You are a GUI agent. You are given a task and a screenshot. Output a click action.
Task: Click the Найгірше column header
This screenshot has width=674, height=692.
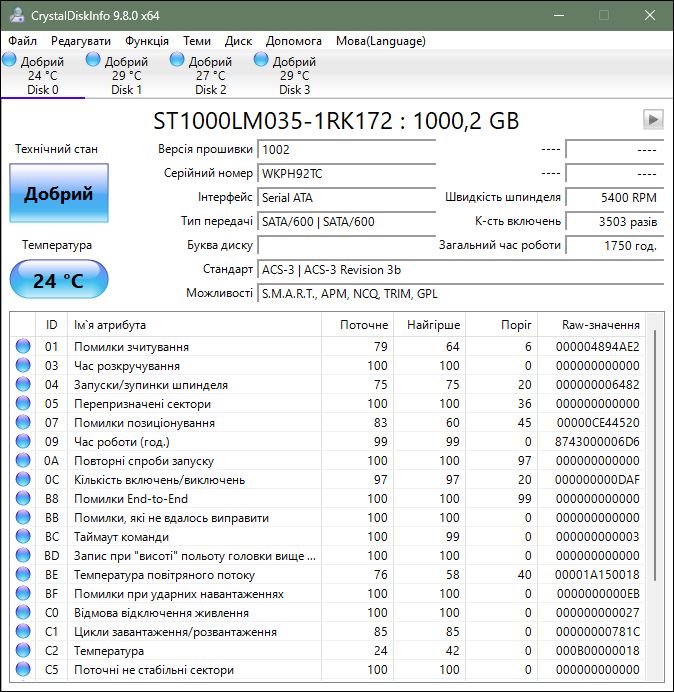pyautogui.click(x=429, y=325)
